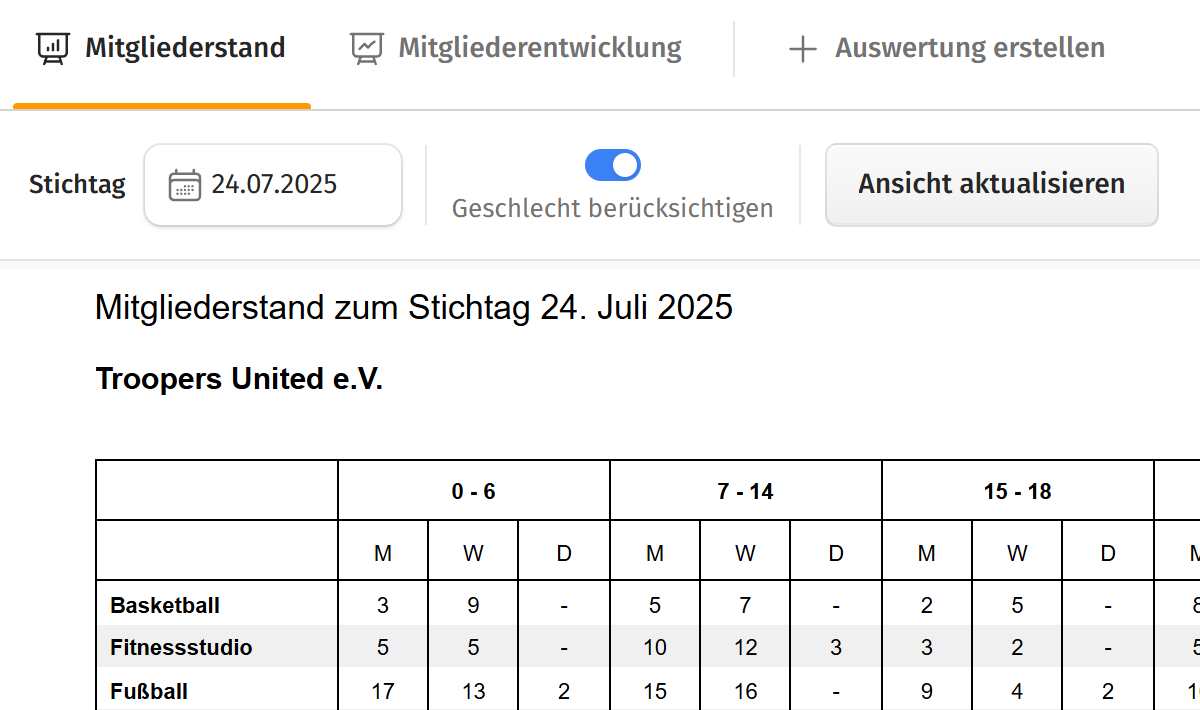Screen dimensions: 1200x710
Task: Click the 0 - 6 column header
Action: point(473,490)
